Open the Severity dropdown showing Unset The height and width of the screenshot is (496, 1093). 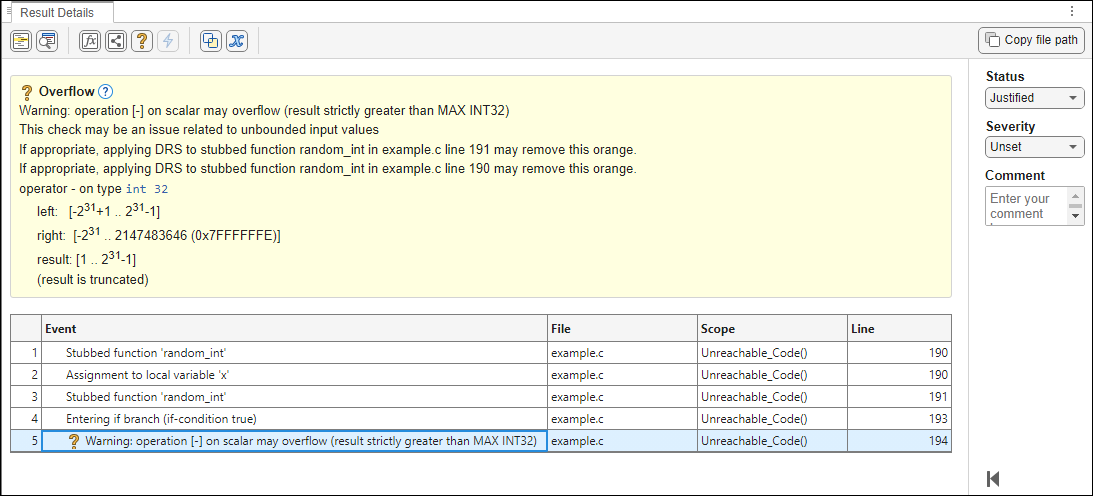click(1034, 147)
